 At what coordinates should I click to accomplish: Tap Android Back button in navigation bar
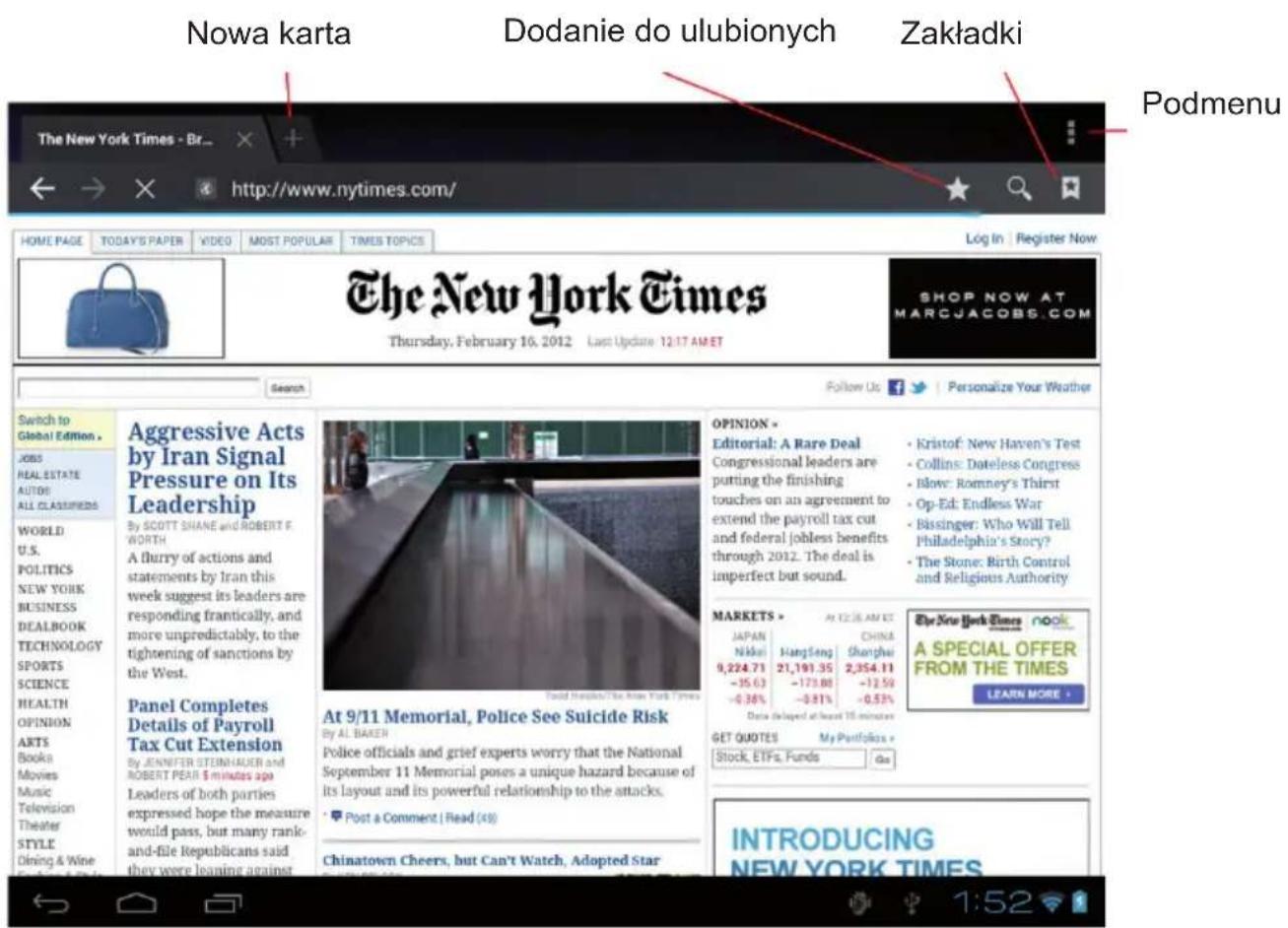(x=51, y=902)
